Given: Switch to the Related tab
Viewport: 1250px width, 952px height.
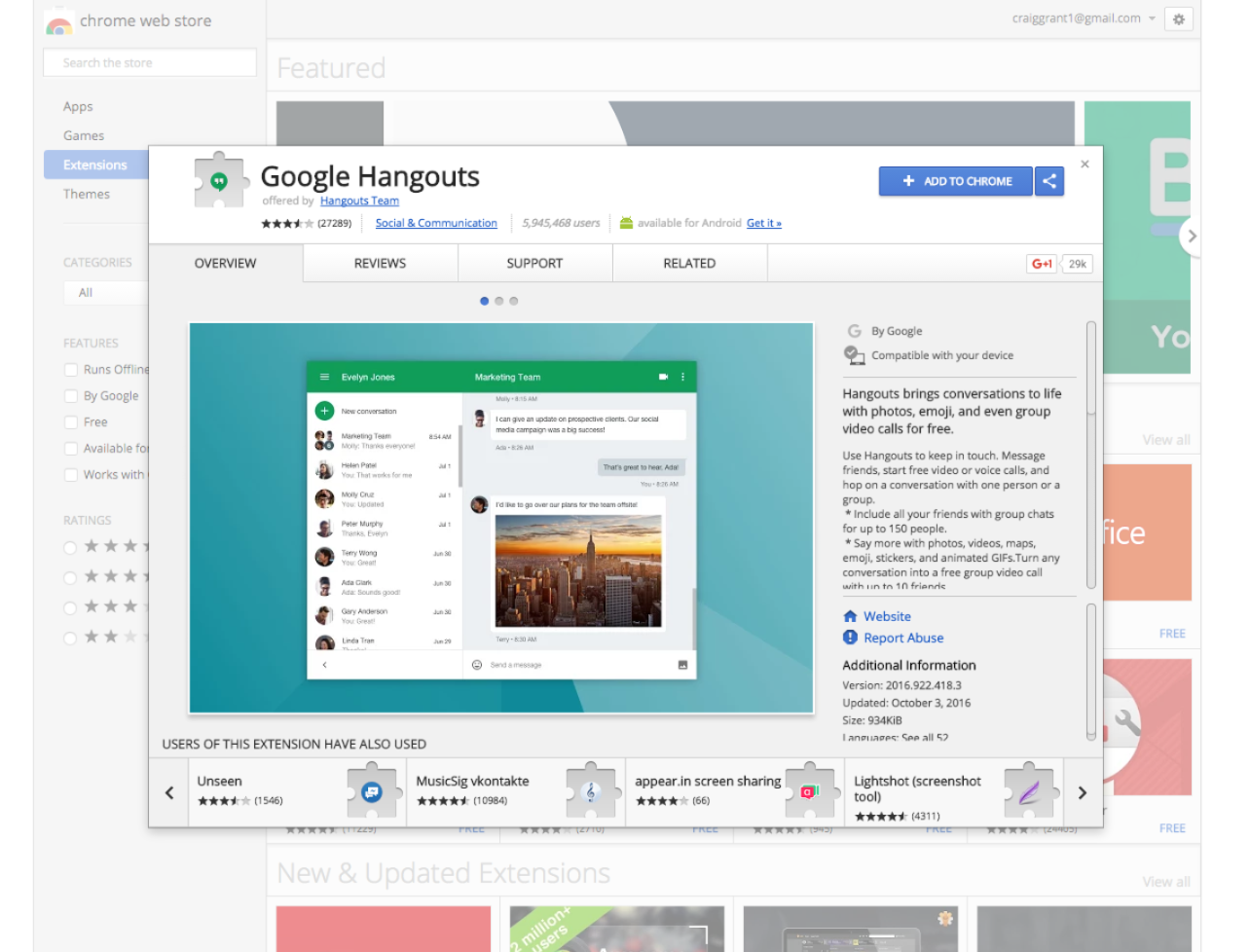Looking at the screenshot, I should point(689,263).
